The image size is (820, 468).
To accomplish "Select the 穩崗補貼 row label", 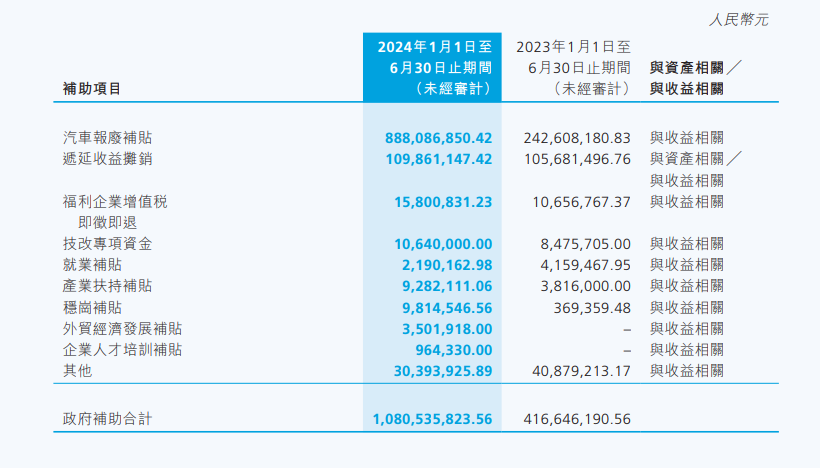I will 92,307.
